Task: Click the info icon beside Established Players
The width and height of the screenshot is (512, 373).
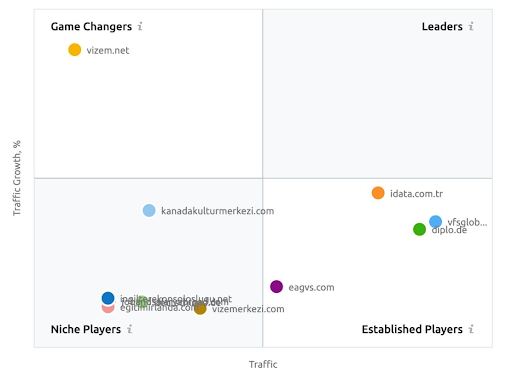Action: pos(471,329)
